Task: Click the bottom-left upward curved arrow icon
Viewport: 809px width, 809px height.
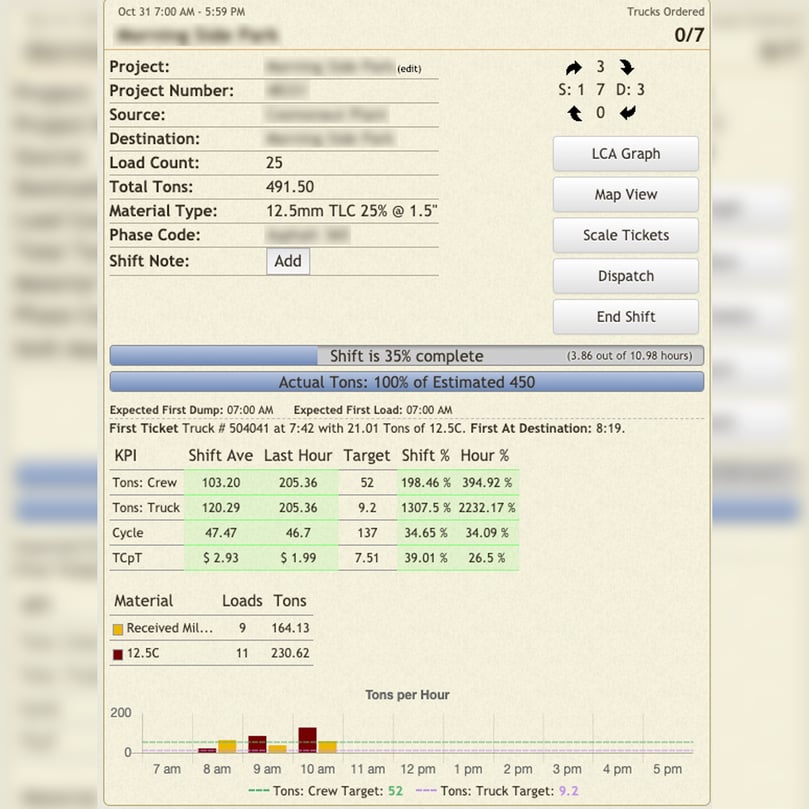Action: click(x=575, y=113)
